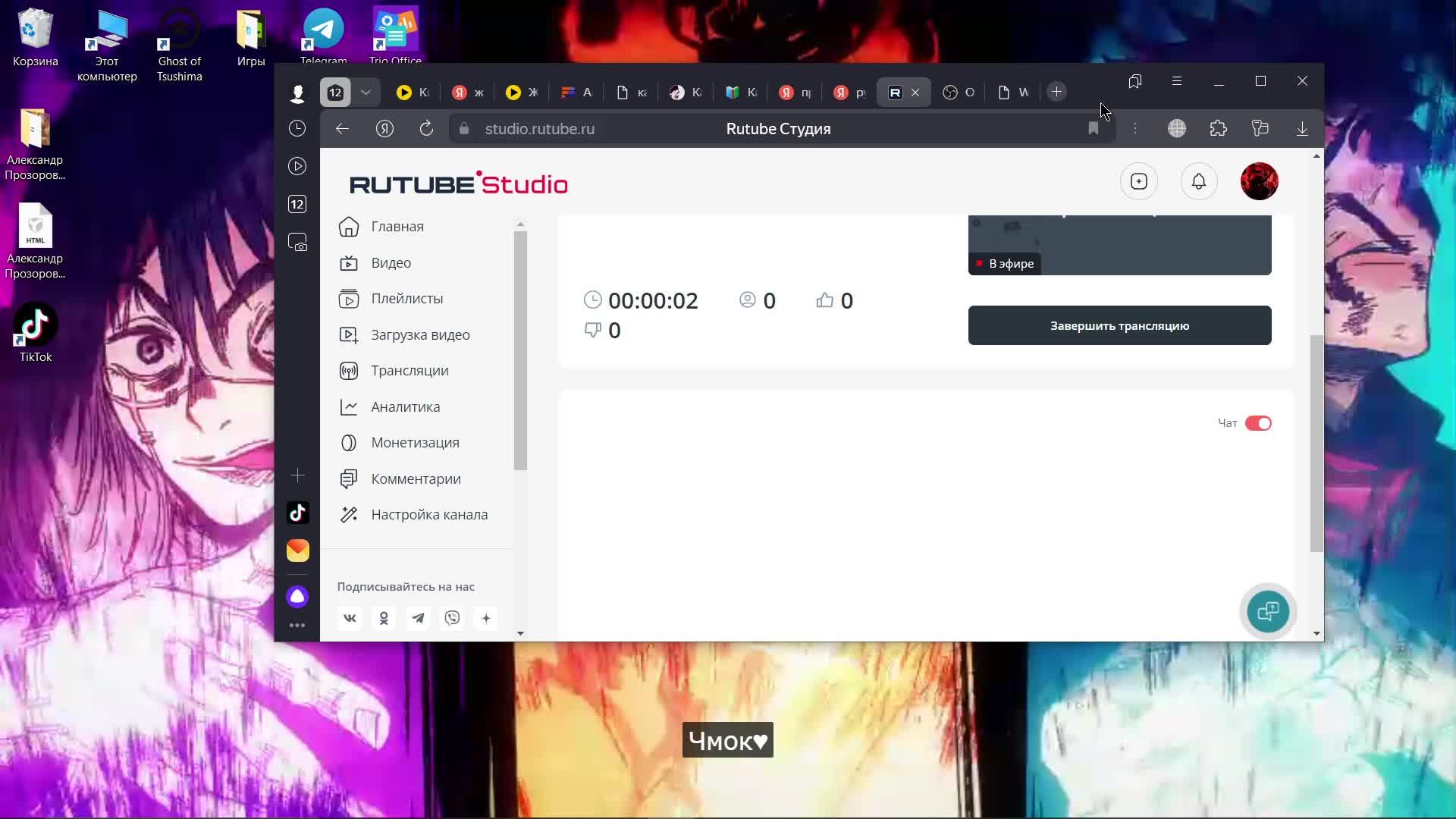Open the browser downloads arrow
Screen dimensions: 1456x819
[x=1302, y=129]
